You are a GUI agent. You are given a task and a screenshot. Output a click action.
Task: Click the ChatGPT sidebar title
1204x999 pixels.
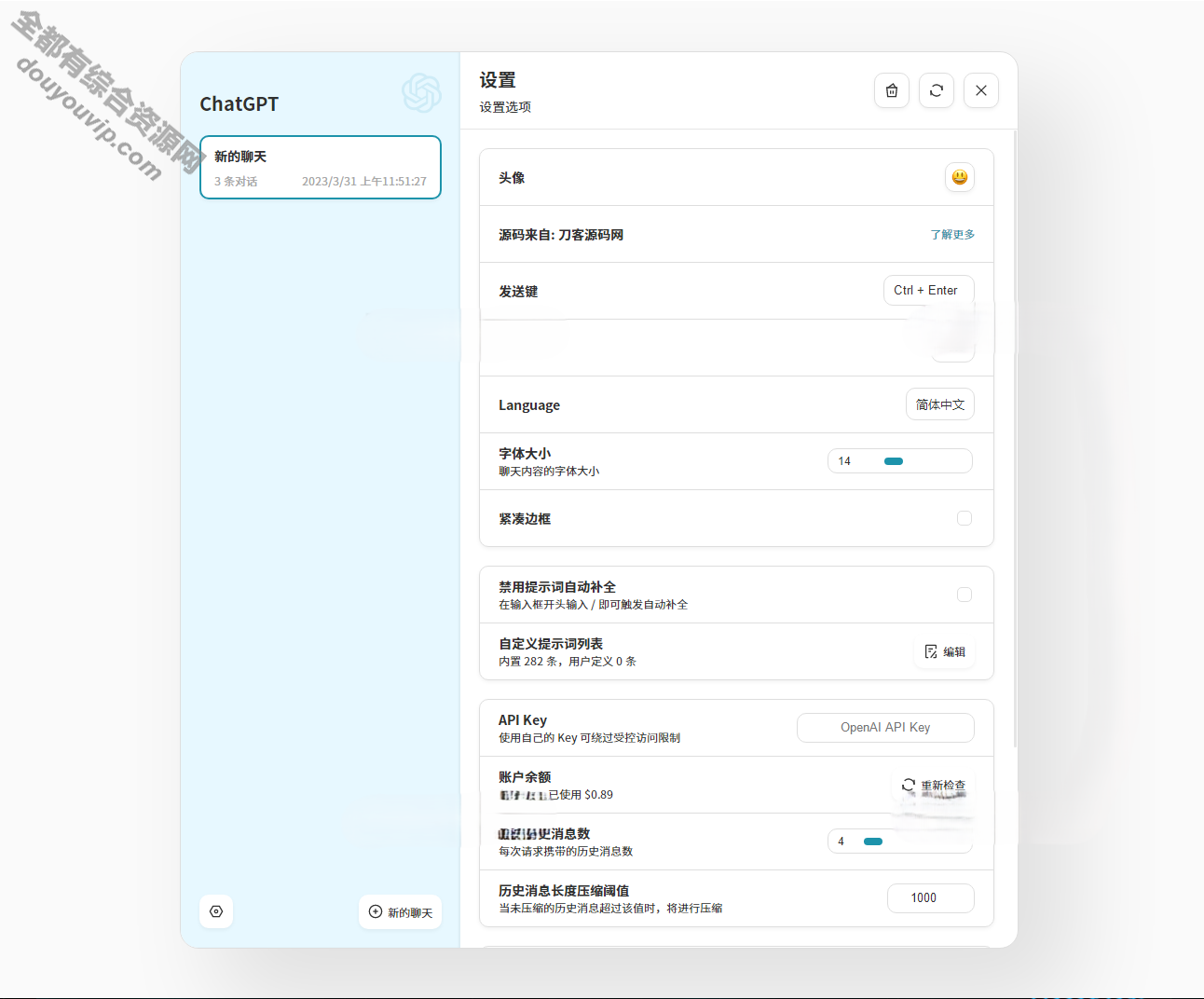pos(239,103)
